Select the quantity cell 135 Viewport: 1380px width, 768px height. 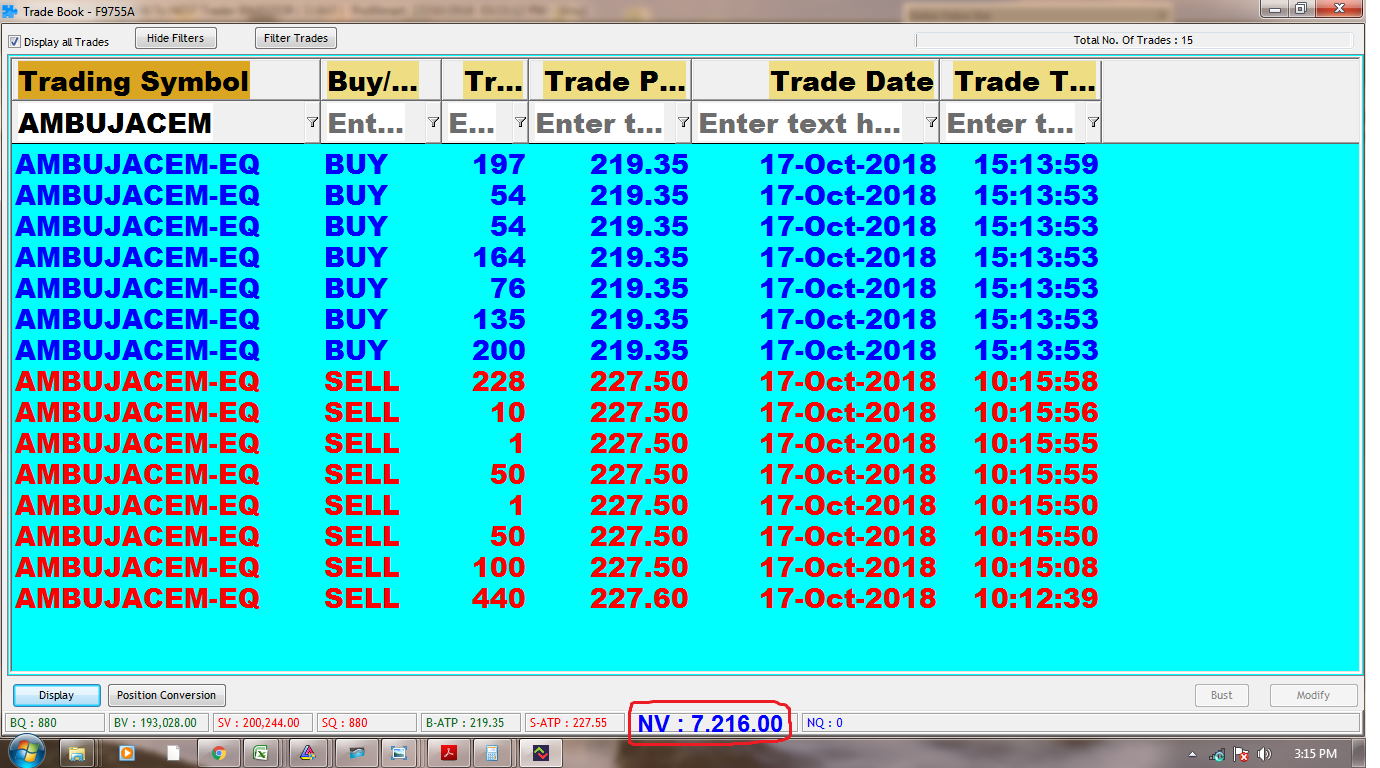coord(499,319)
